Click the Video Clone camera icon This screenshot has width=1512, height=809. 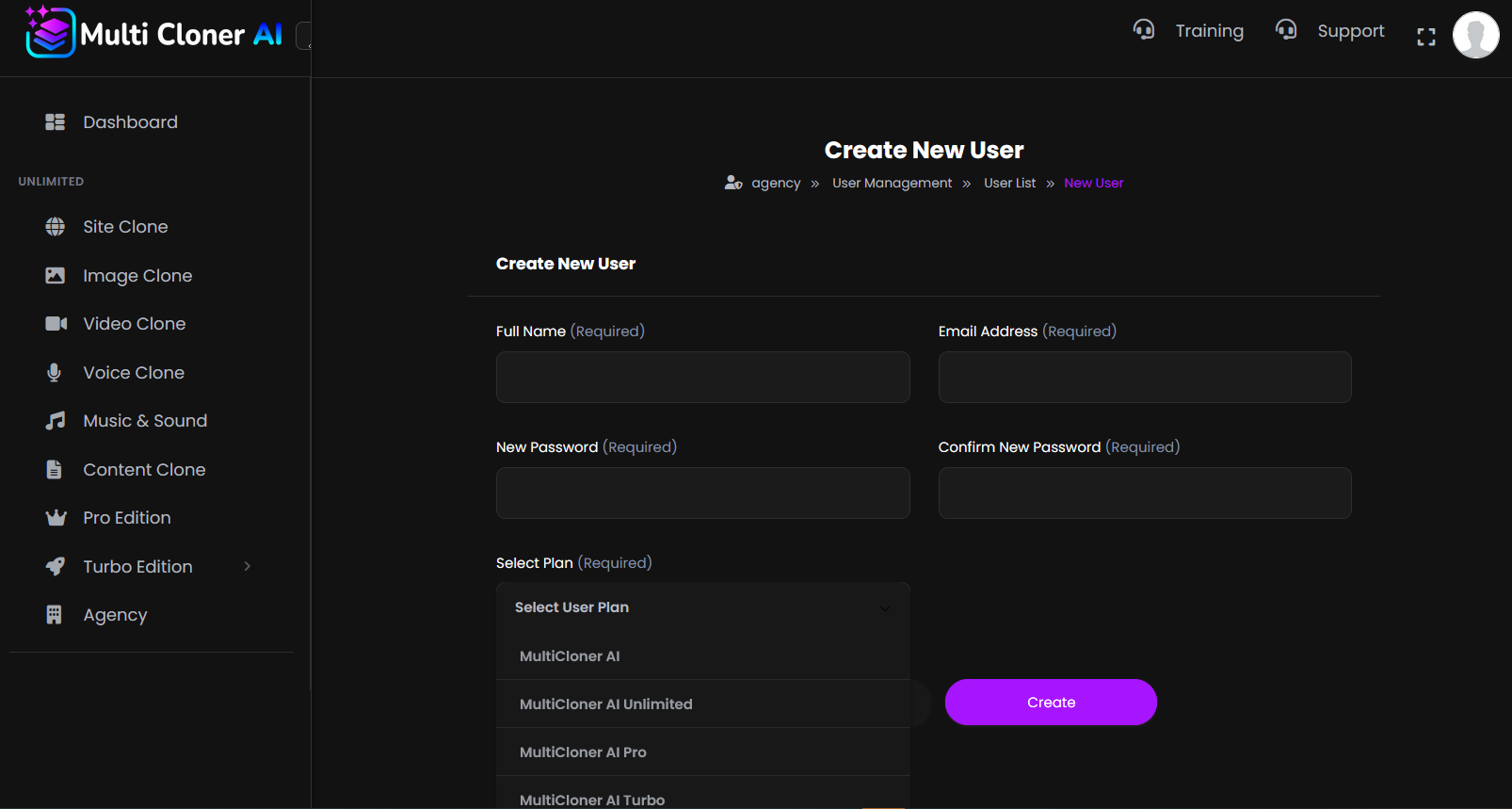pyautogui.click(x=56, y=324)
